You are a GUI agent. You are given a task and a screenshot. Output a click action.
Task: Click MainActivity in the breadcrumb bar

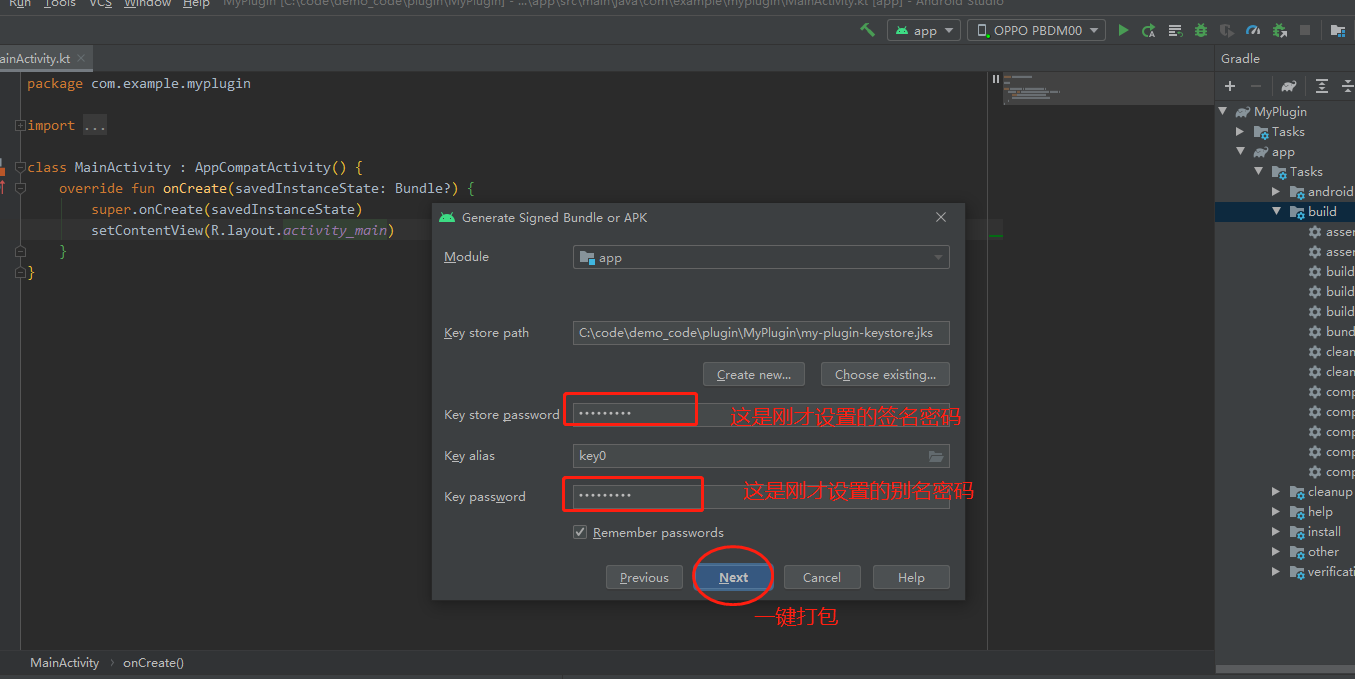[65, 662]
